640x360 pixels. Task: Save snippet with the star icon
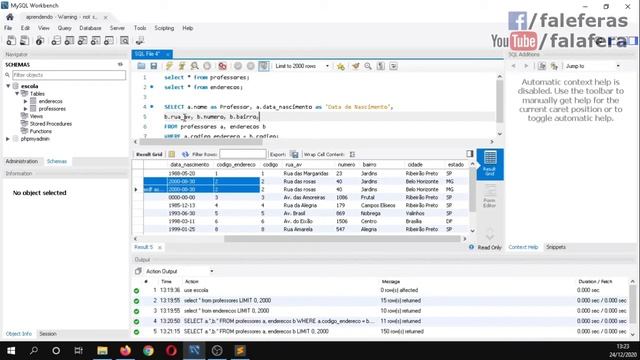[340, 66]
